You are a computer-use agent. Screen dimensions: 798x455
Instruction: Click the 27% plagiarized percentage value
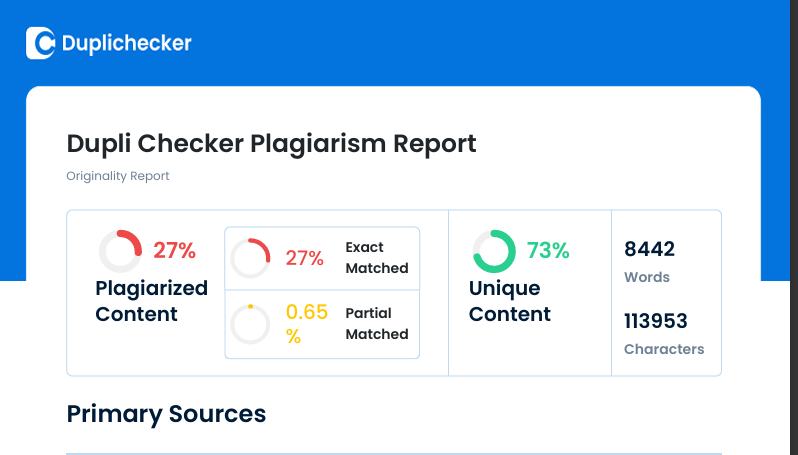[174, 250]
